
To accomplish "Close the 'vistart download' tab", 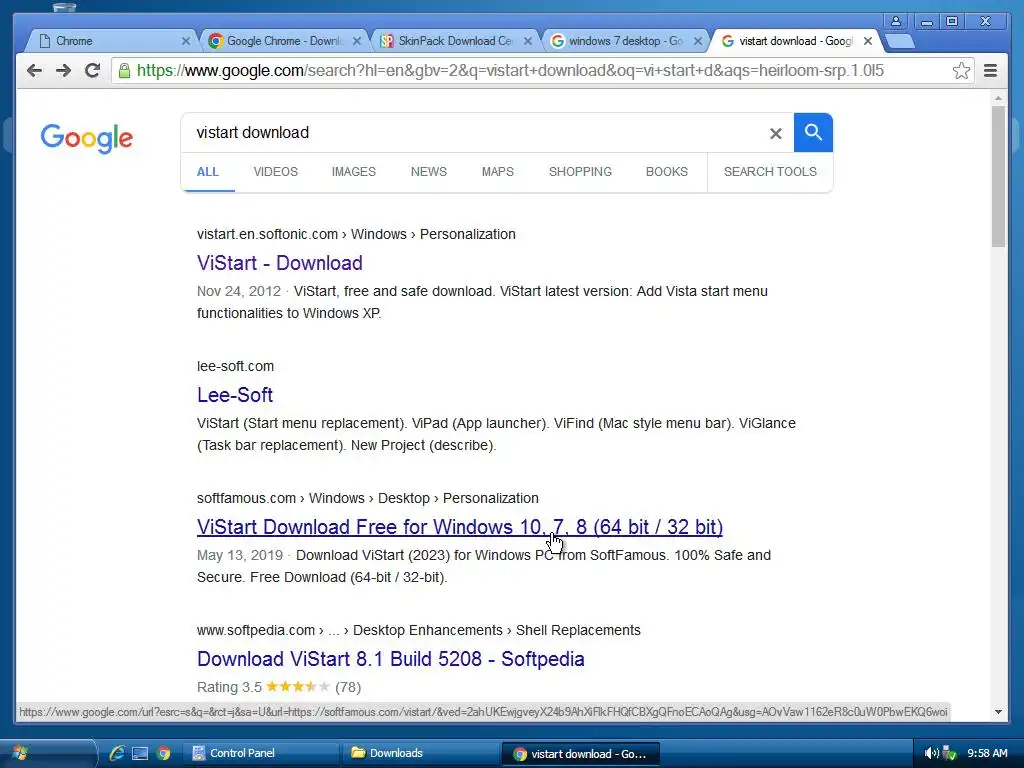I will pyautogui.click(x=868, y=41).
